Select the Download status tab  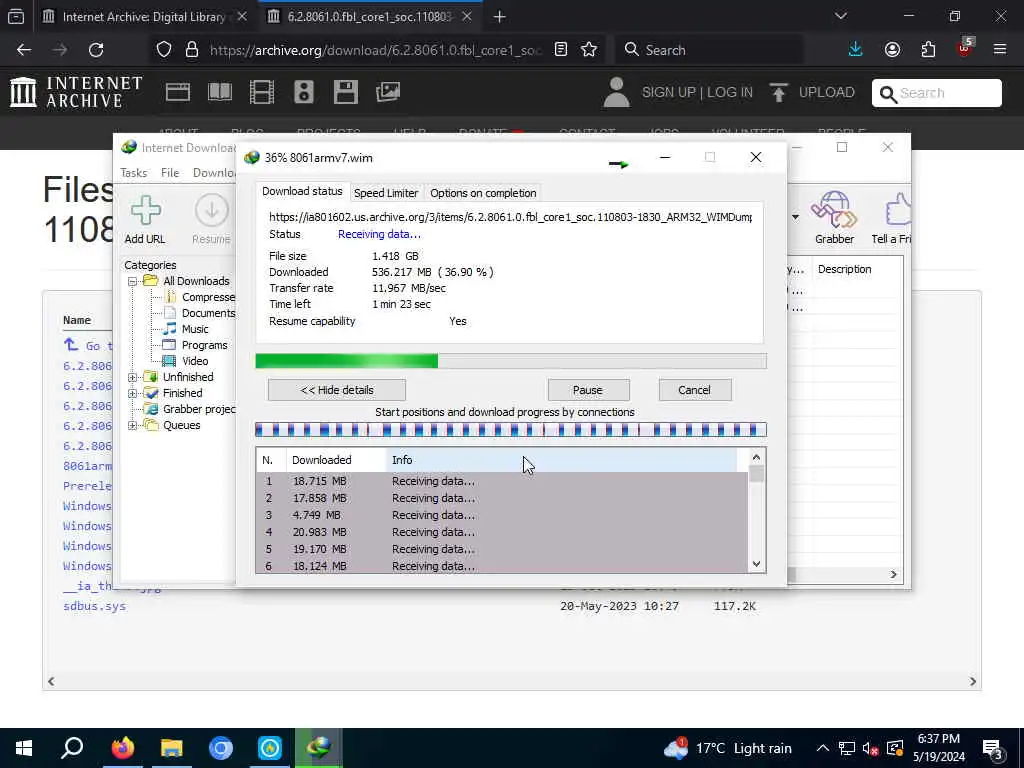coord(302,191)
